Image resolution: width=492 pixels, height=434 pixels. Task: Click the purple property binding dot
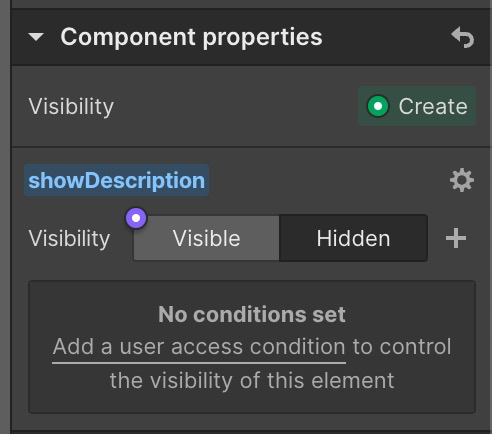136,218
